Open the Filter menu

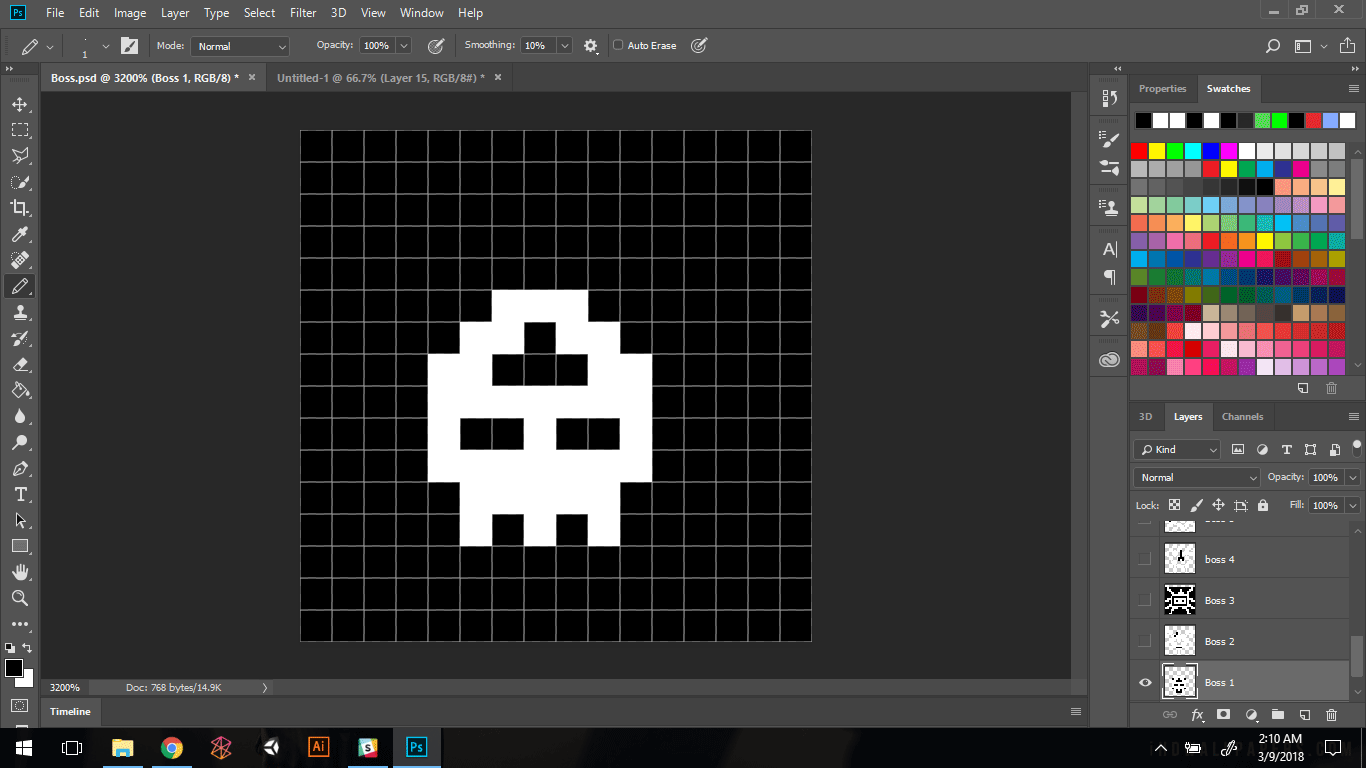[x=302, y=13]
